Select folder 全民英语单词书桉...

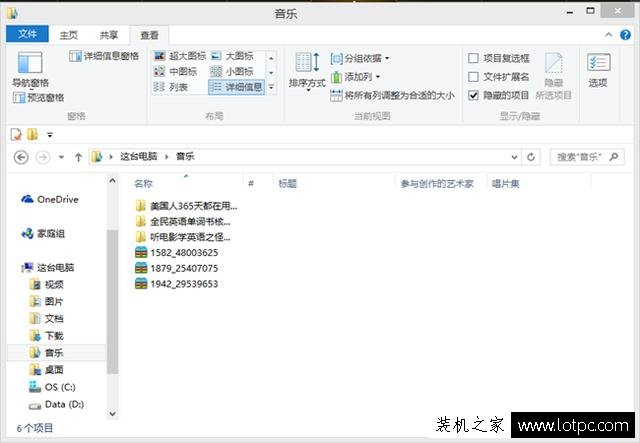183,222
